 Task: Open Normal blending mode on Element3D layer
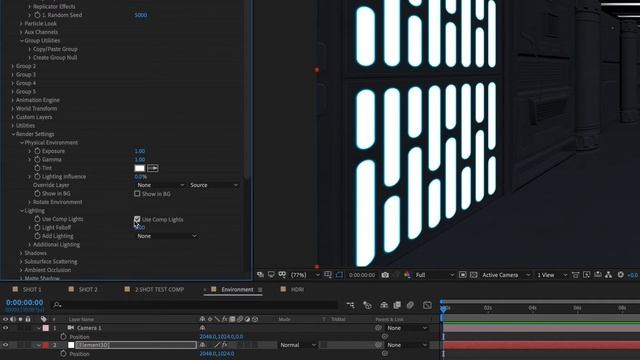coord(298,345)
